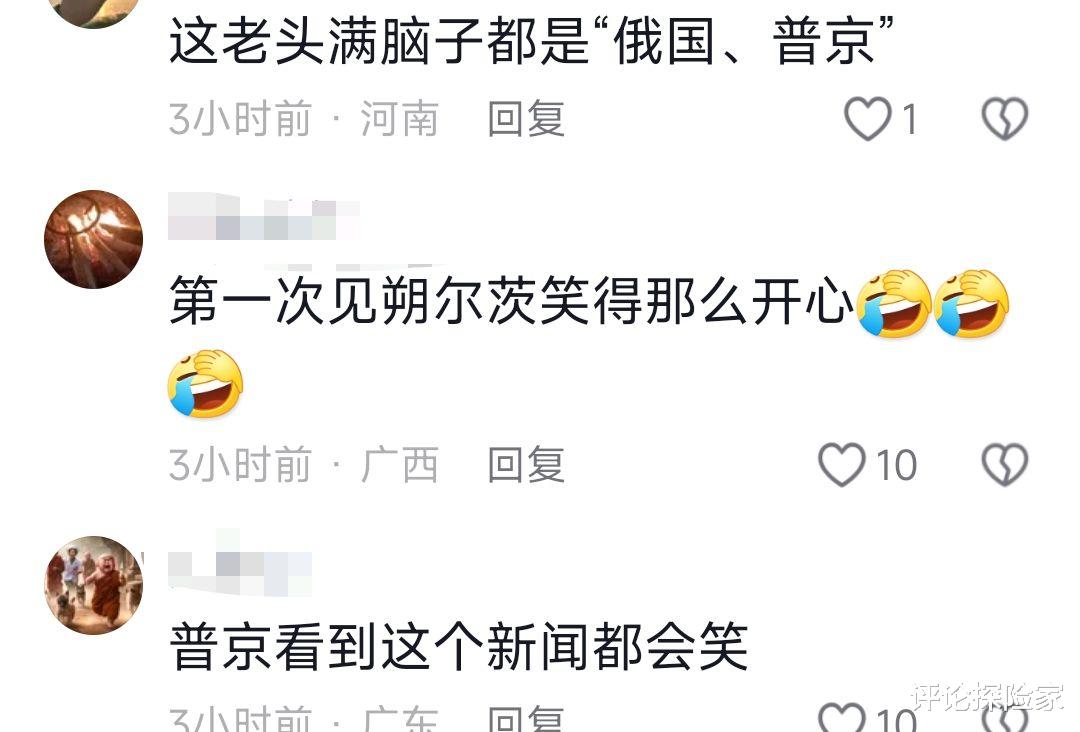Open blurred username above 普京看到 comment
1080x732 pixels.
[x=240, y=565]
